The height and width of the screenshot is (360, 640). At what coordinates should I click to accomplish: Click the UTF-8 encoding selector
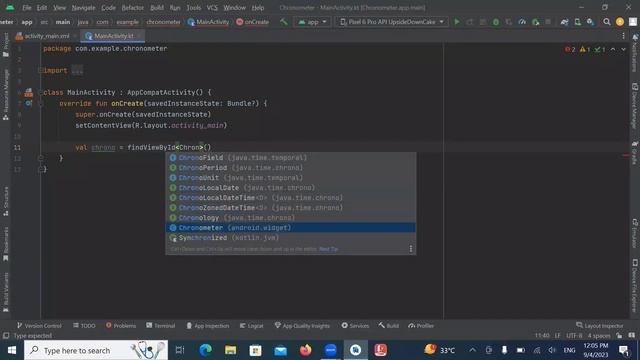[574, 336]
